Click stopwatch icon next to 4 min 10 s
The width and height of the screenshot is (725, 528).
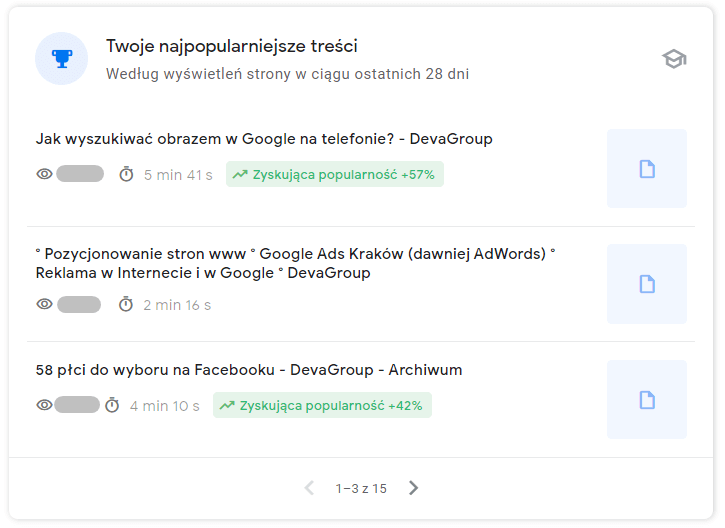(x=112, y=405)
